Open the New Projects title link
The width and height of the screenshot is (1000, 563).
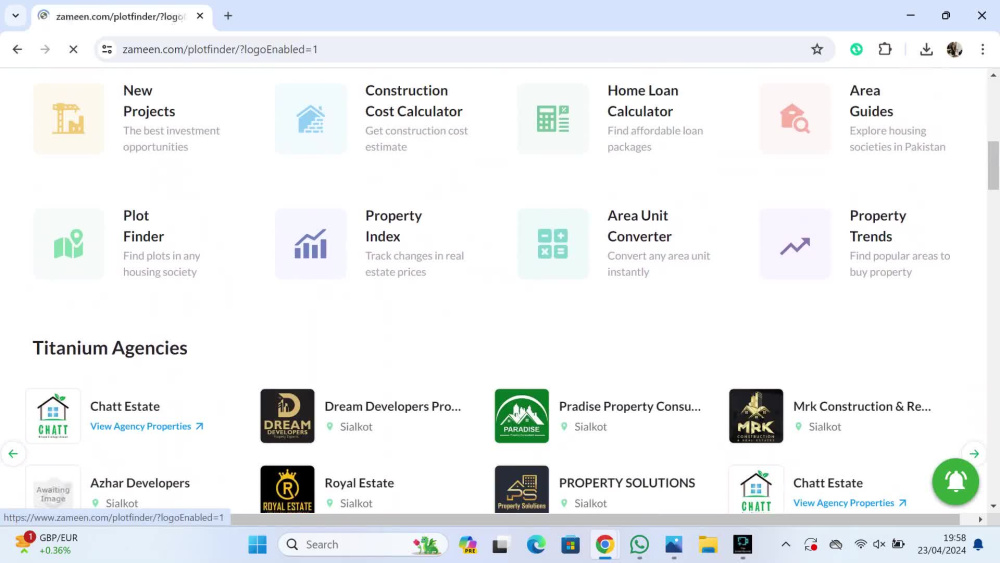149,101
